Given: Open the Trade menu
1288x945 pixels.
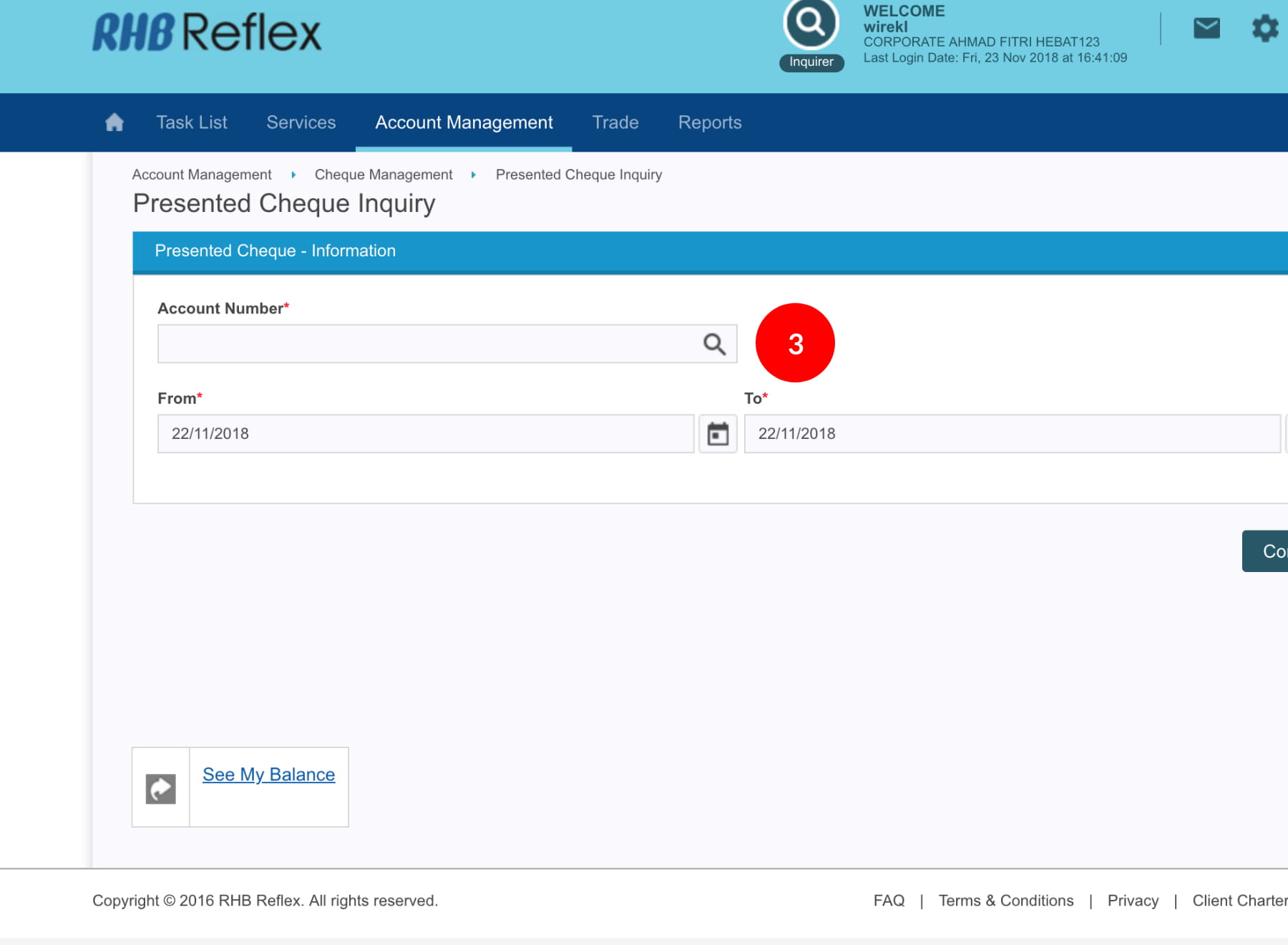Looking at the screenshot, I should [615, 122].
